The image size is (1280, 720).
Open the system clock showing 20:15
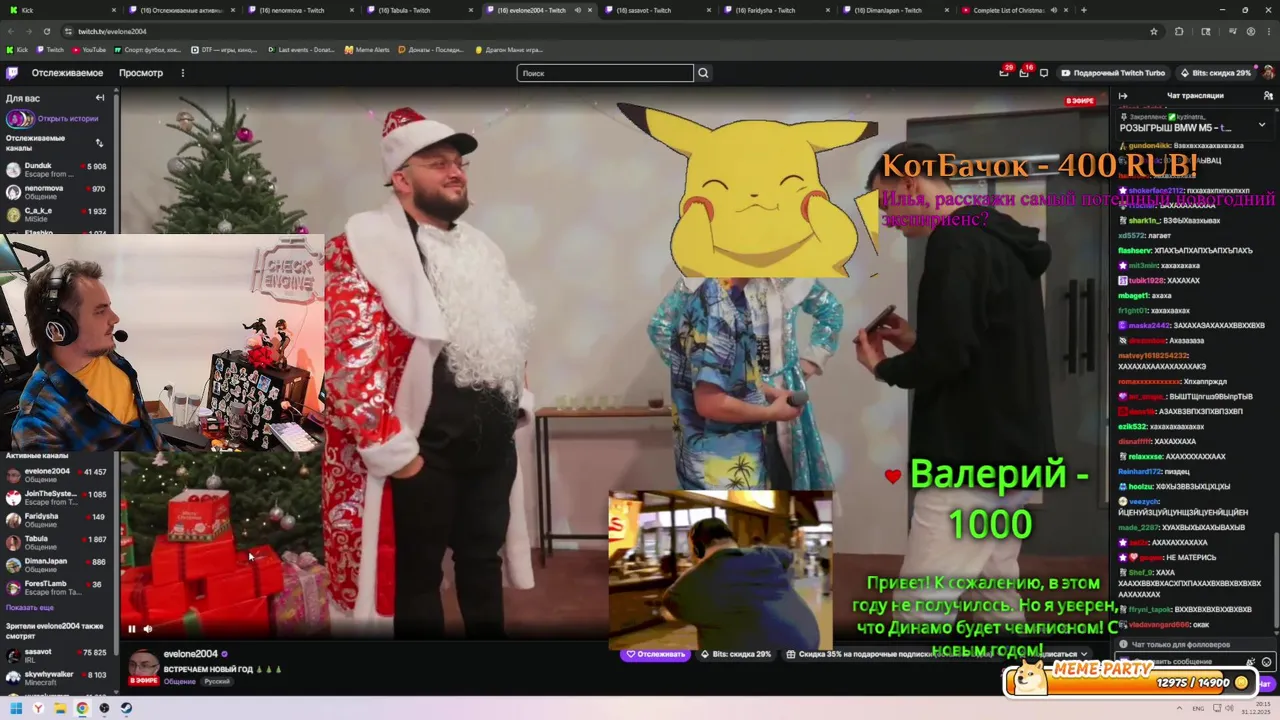1256,708
